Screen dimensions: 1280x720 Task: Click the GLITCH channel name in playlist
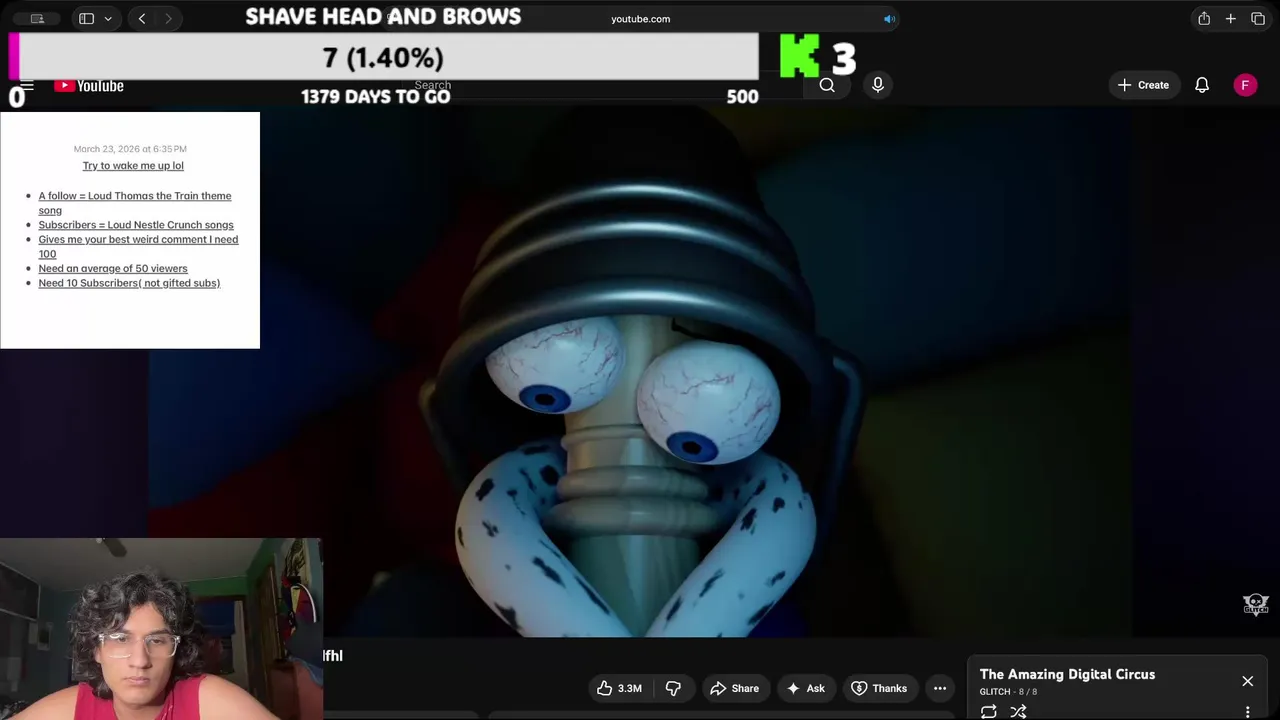[995, 692]
